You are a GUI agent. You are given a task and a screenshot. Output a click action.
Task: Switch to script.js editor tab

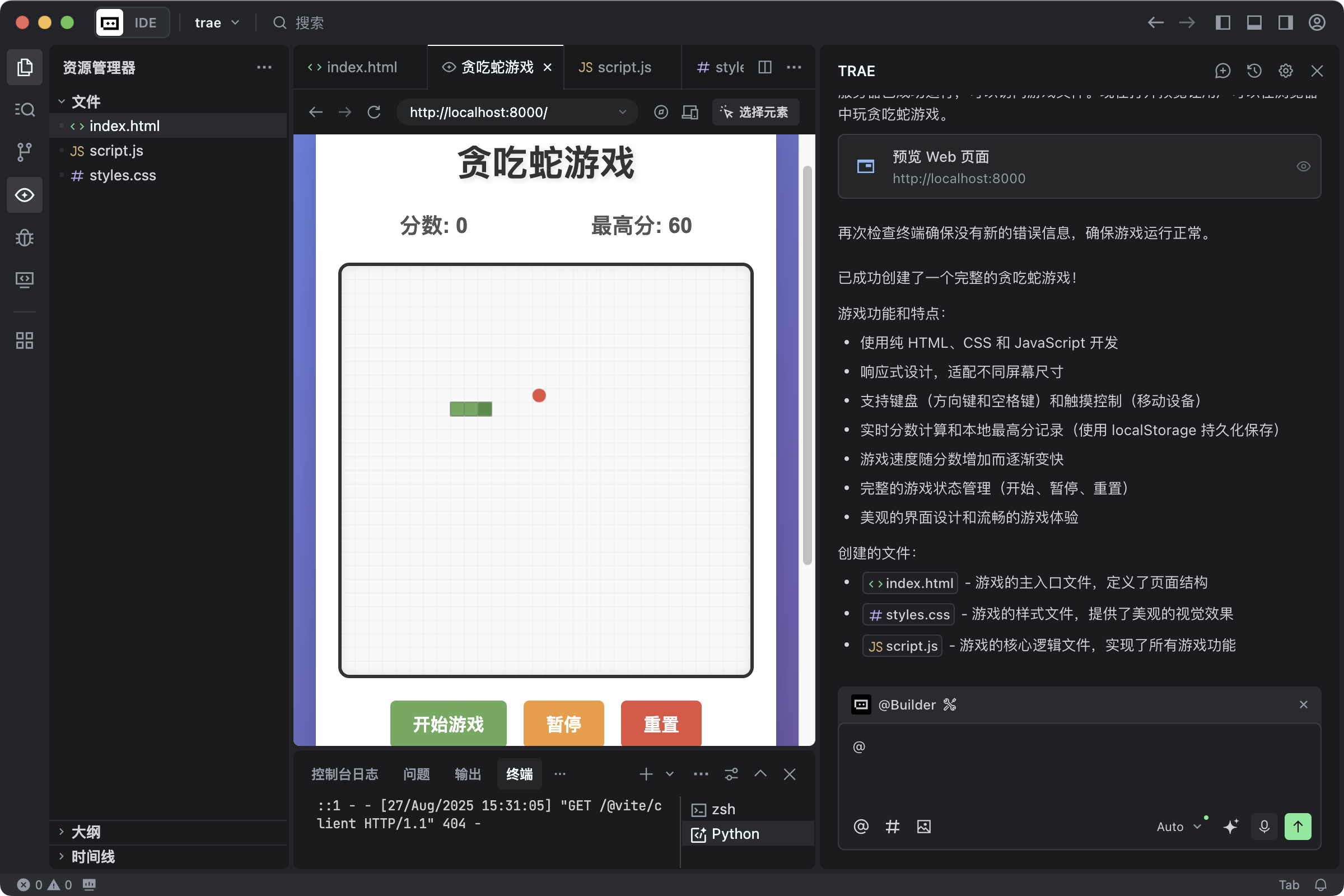click(622, 67)
